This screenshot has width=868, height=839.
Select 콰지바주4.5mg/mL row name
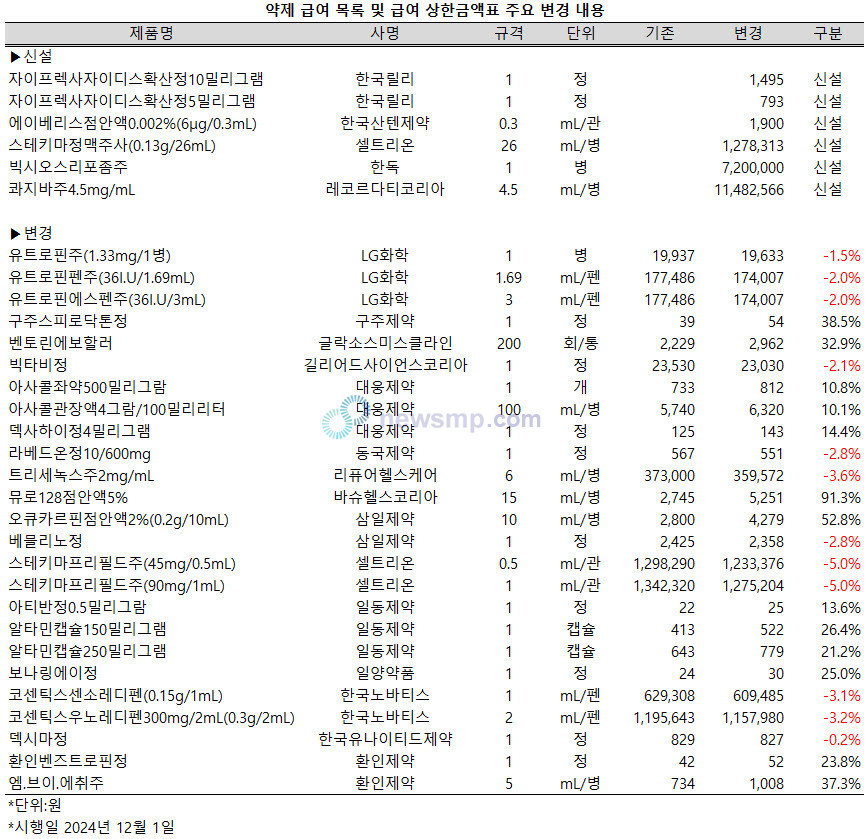click(x=71, y=189)
